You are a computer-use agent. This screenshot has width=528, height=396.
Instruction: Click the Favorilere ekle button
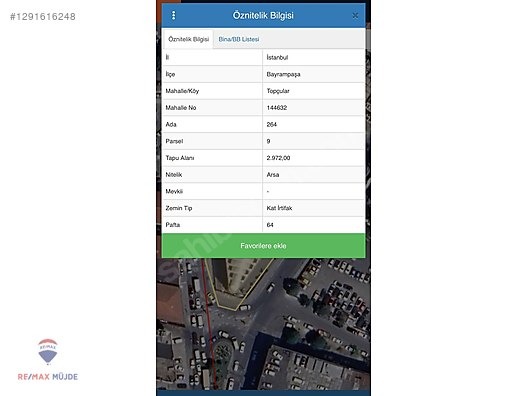point(263,246)
